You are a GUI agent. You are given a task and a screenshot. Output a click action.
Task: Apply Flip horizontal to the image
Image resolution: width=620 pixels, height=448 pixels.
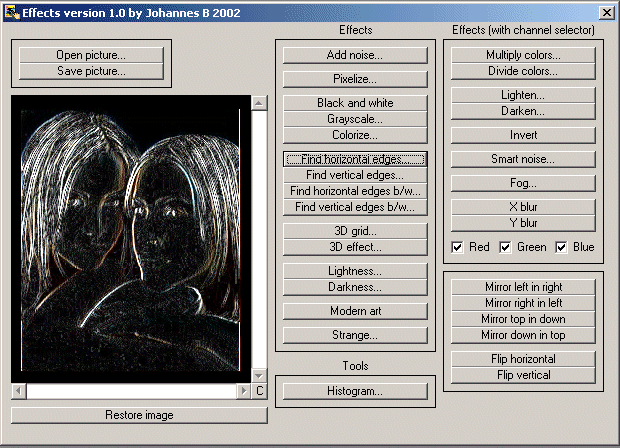(523, 359)
